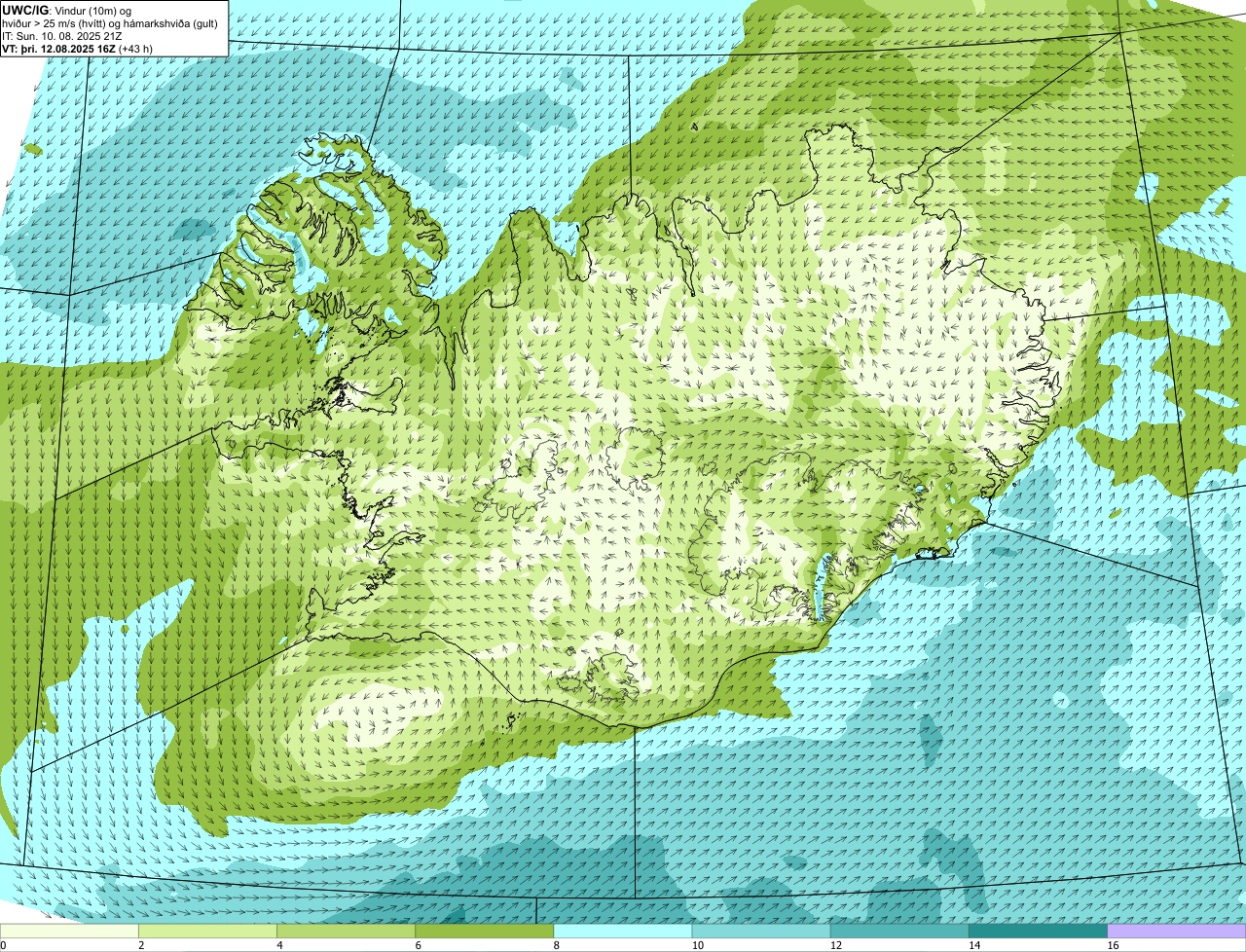Click the legend label '0'
The width and height of the screenshot is (1246, 952).
pos(3,945)
